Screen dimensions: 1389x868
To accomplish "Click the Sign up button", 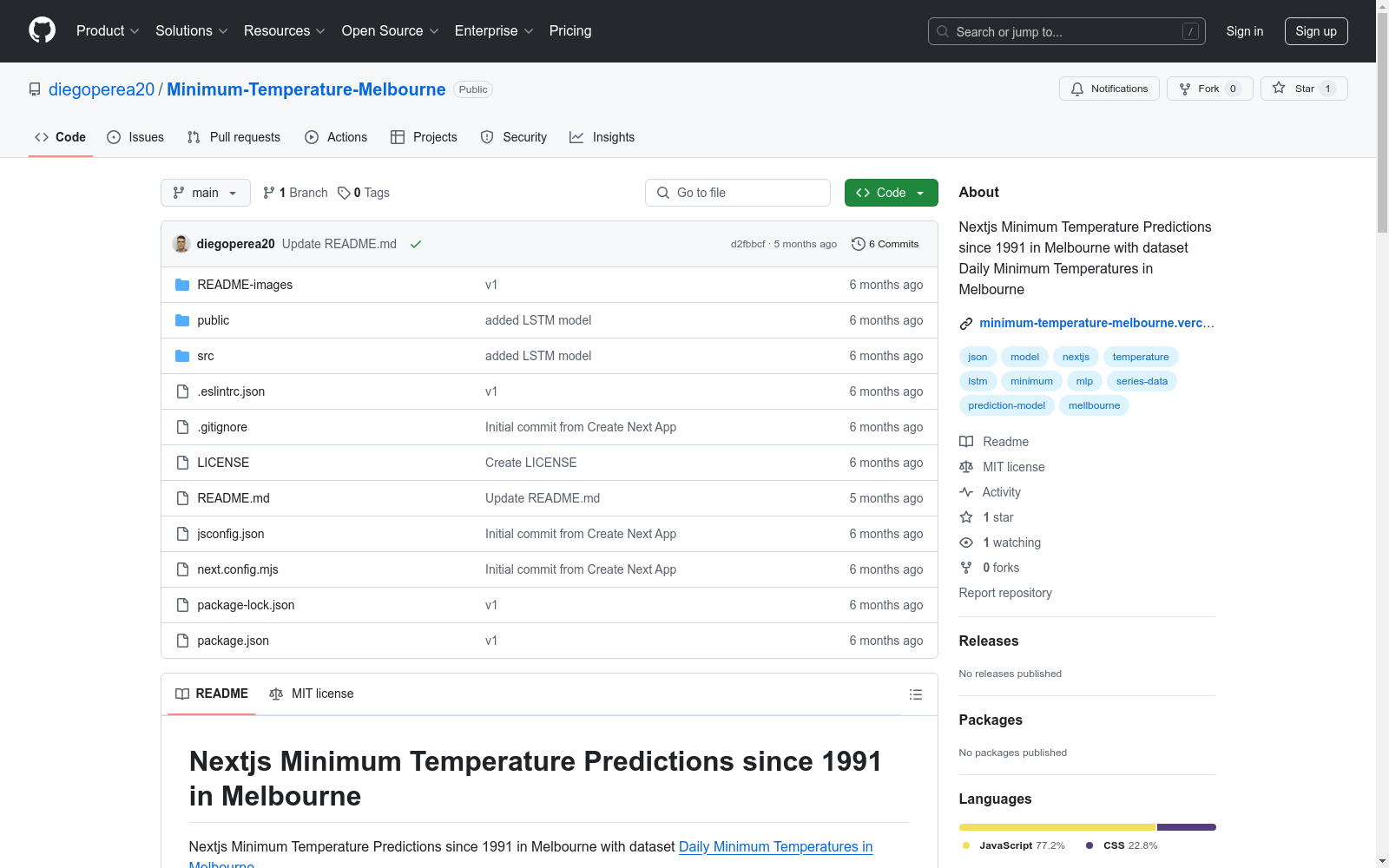I will click(1316, 31).
